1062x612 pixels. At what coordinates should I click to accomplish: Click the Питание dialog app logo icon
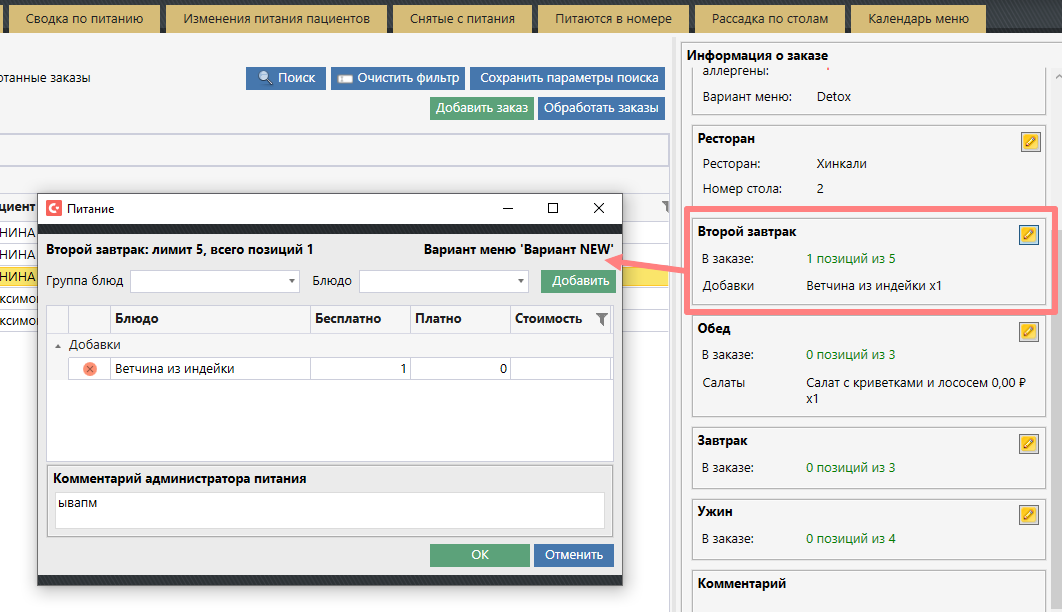(x=54, y=209)
